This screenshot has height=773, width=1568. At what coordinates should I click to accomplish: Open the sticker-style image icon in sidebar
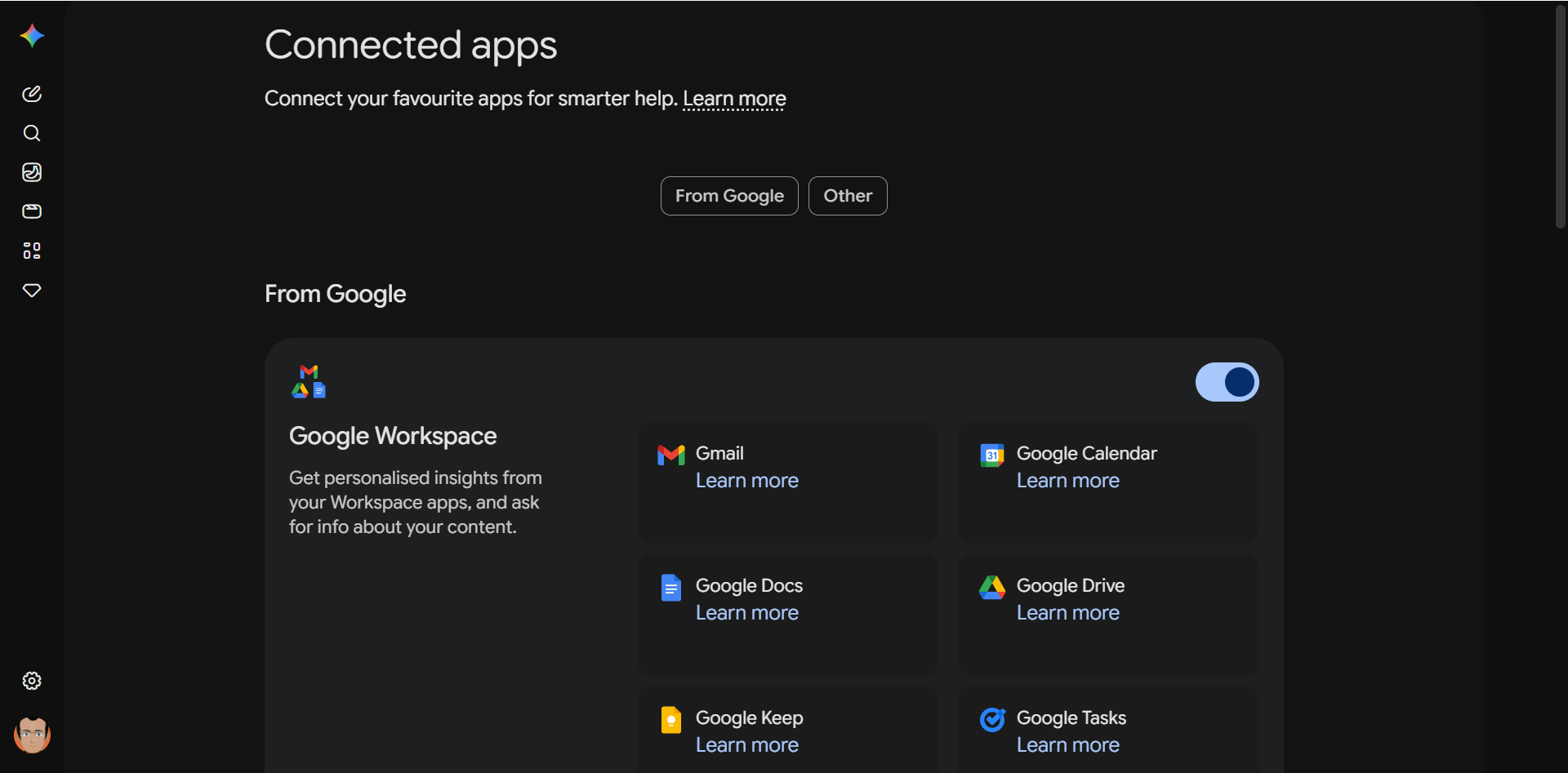(32, 172)
